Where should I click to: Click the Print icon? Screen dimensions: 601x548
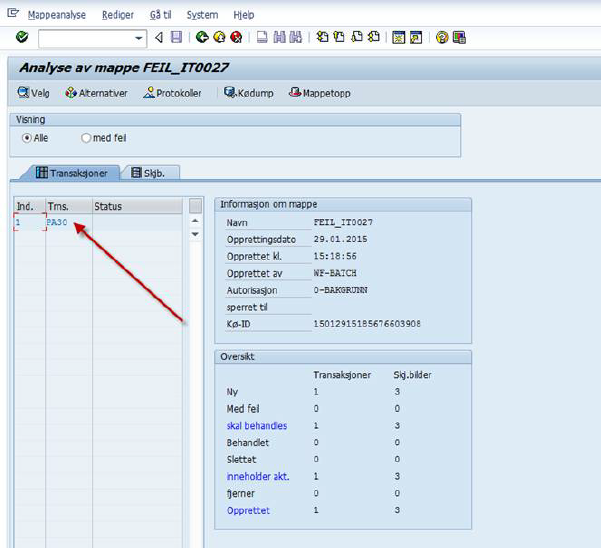pyautogui.click(x=262, y=37)
